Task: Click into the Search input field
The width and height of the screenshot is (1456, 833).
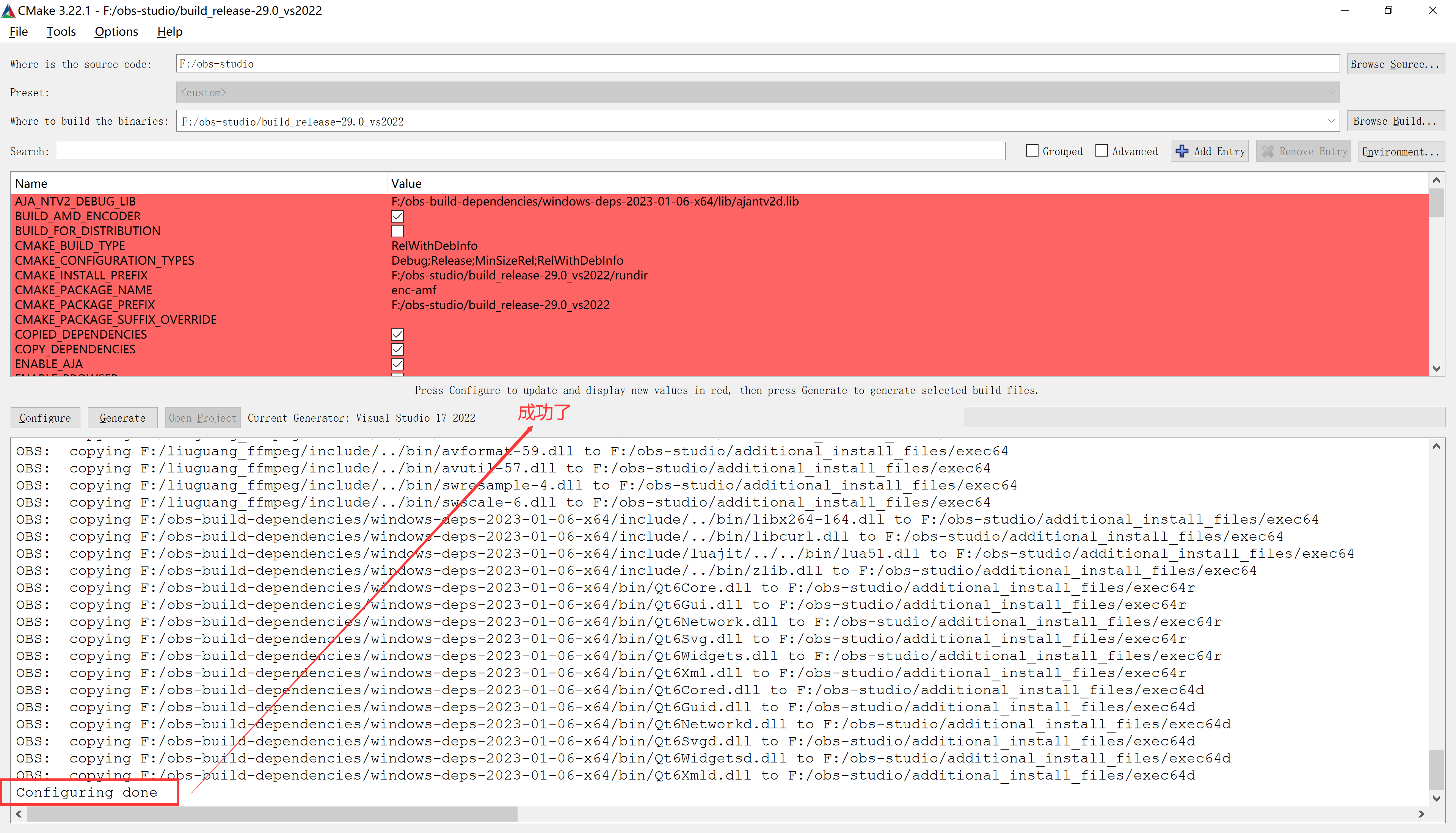Action: (x=530, y=151)
